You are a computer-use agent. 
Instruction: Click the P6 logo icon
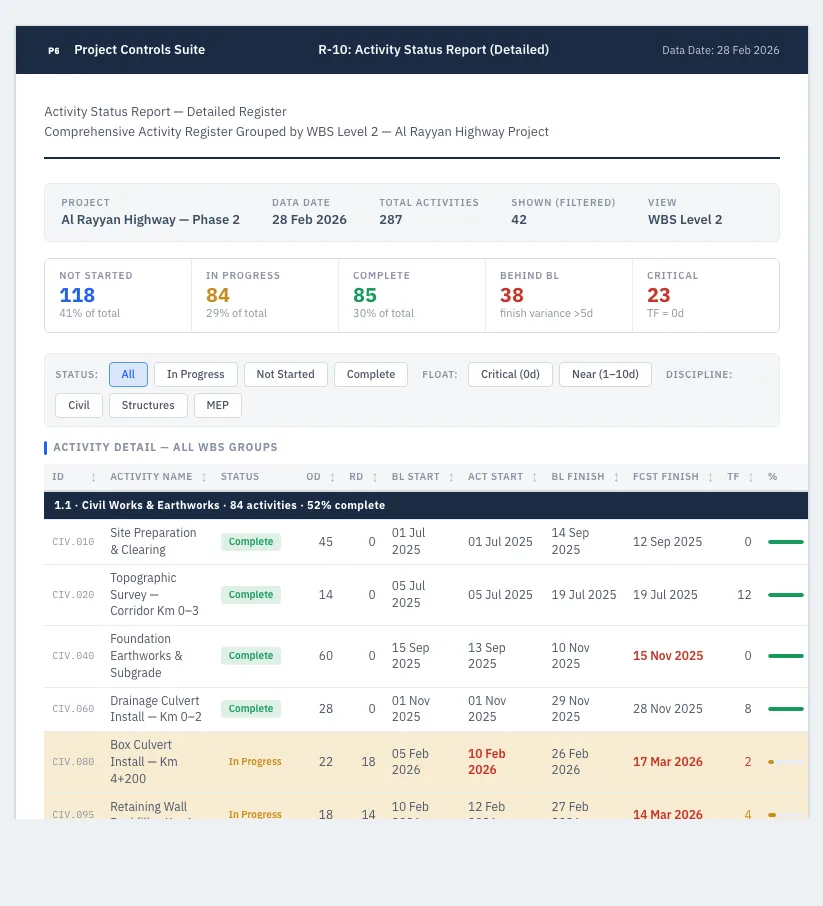[54, 50]
